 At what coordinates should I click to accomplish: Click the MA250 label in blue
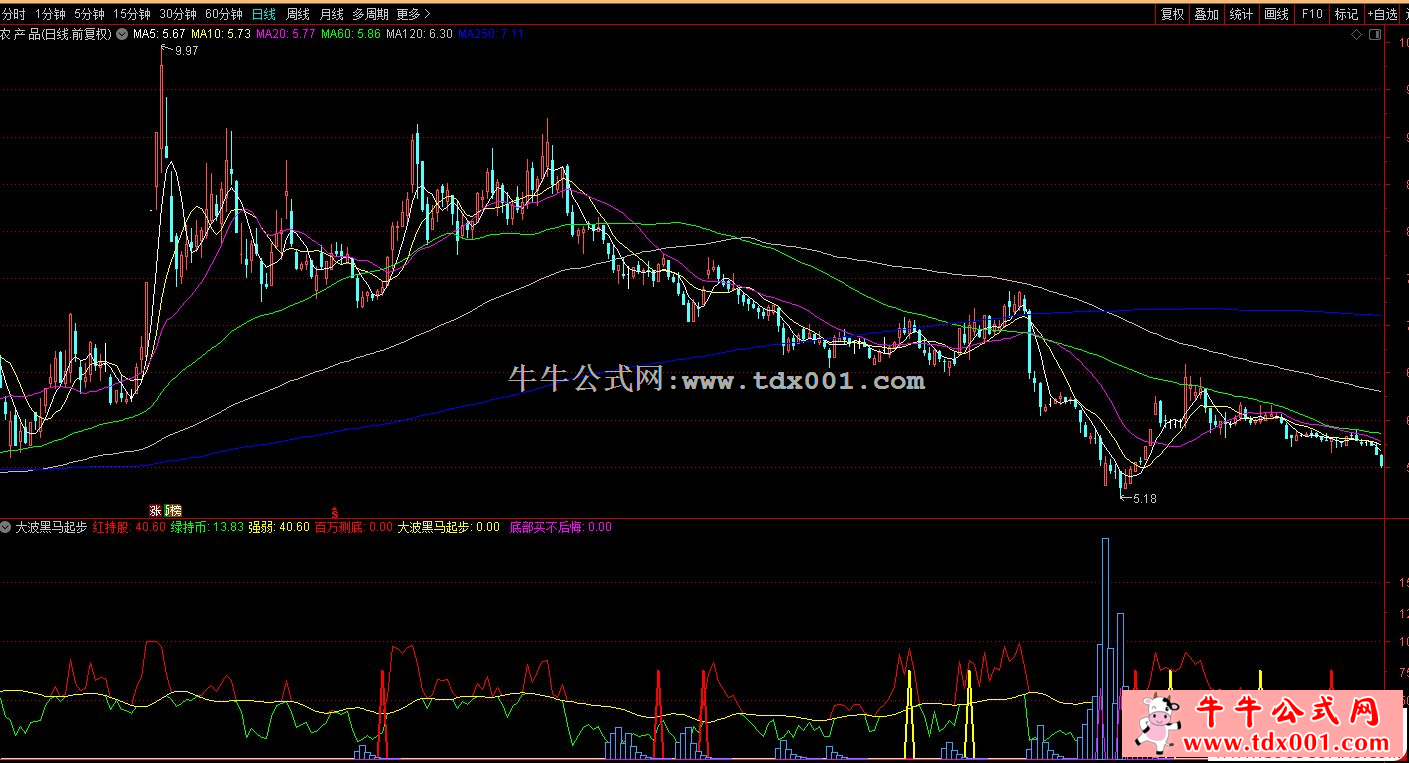(491, 34)
